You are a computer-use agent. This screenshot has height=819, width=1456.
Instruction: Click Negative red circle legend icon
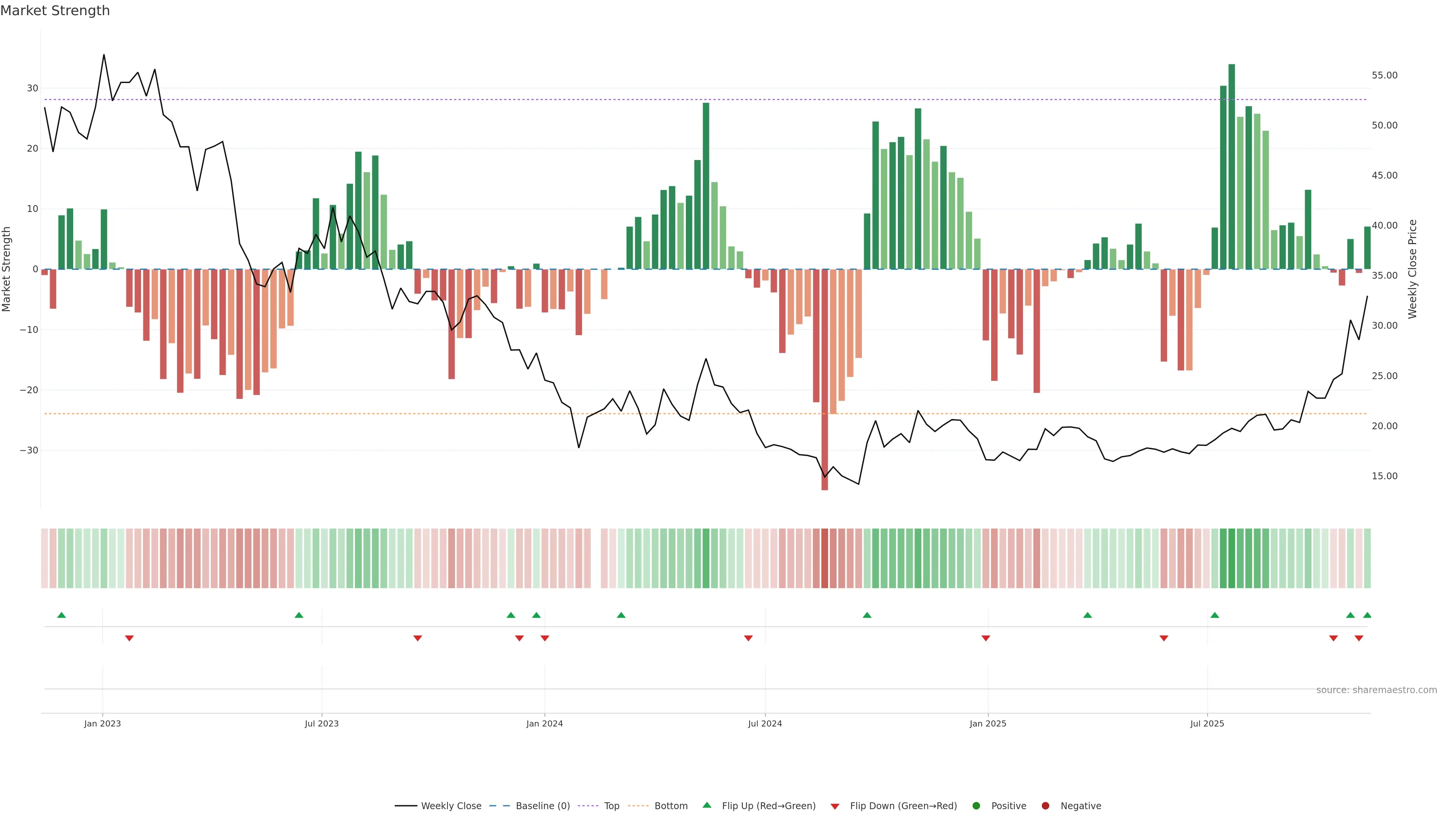1045,805
